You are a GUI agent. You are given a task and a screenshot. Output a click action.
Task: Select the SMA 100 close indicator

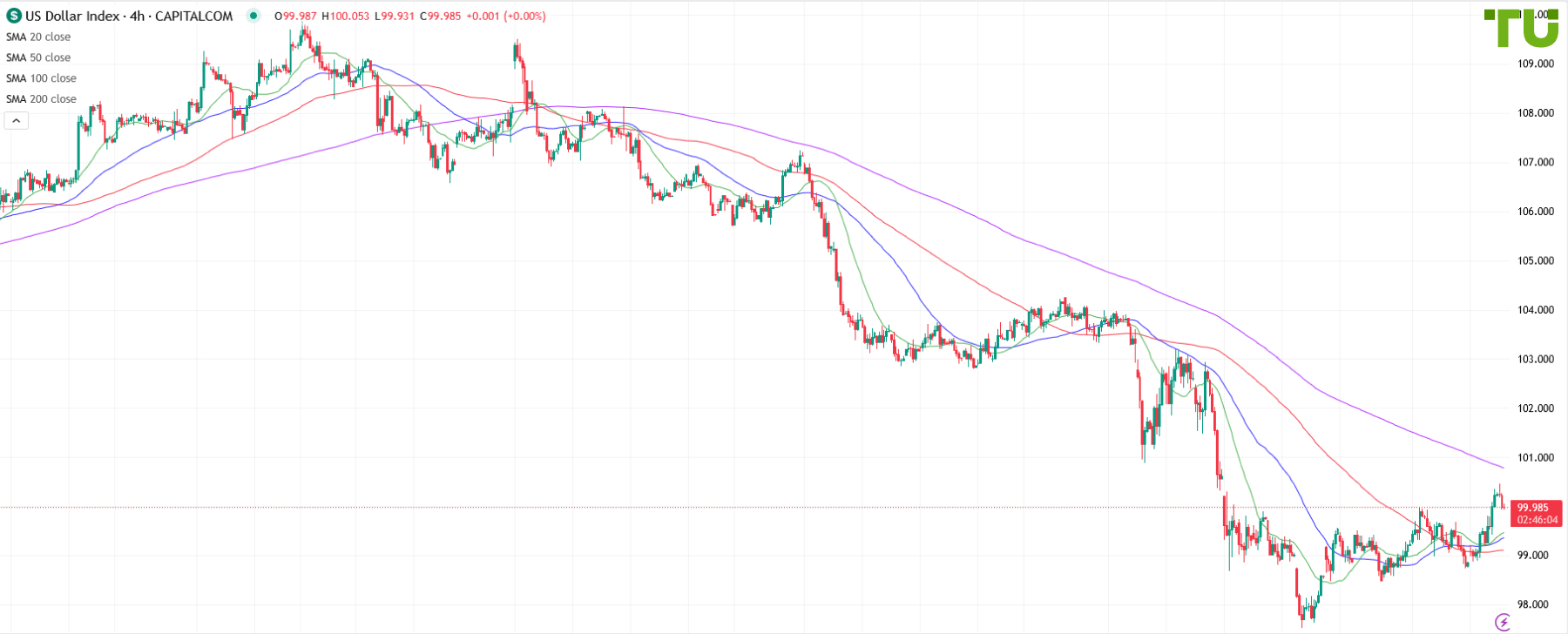41,78
